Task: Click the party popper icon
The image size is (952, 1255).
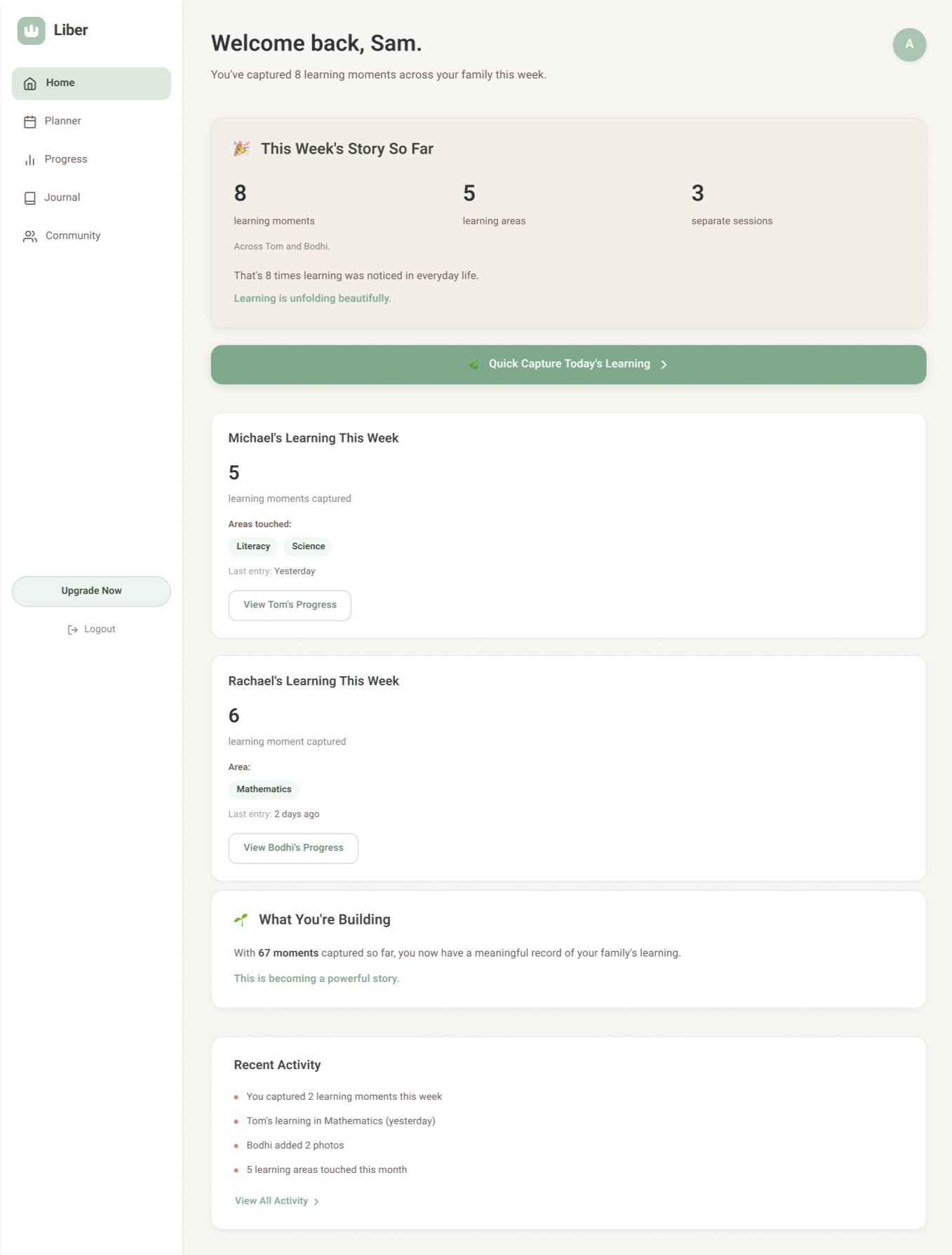Action: pyautogui.click(x=241, y=149)
